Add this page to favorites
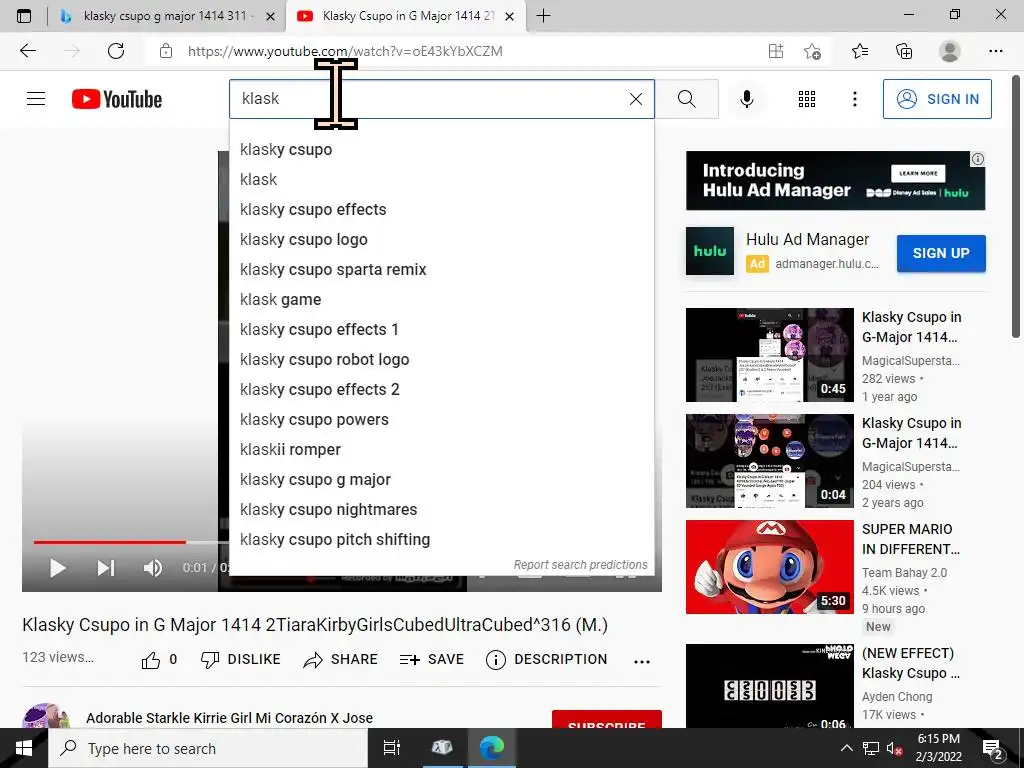Image resolution: width=1024 pixels, height=768 pixels. [x=812, y=51]
